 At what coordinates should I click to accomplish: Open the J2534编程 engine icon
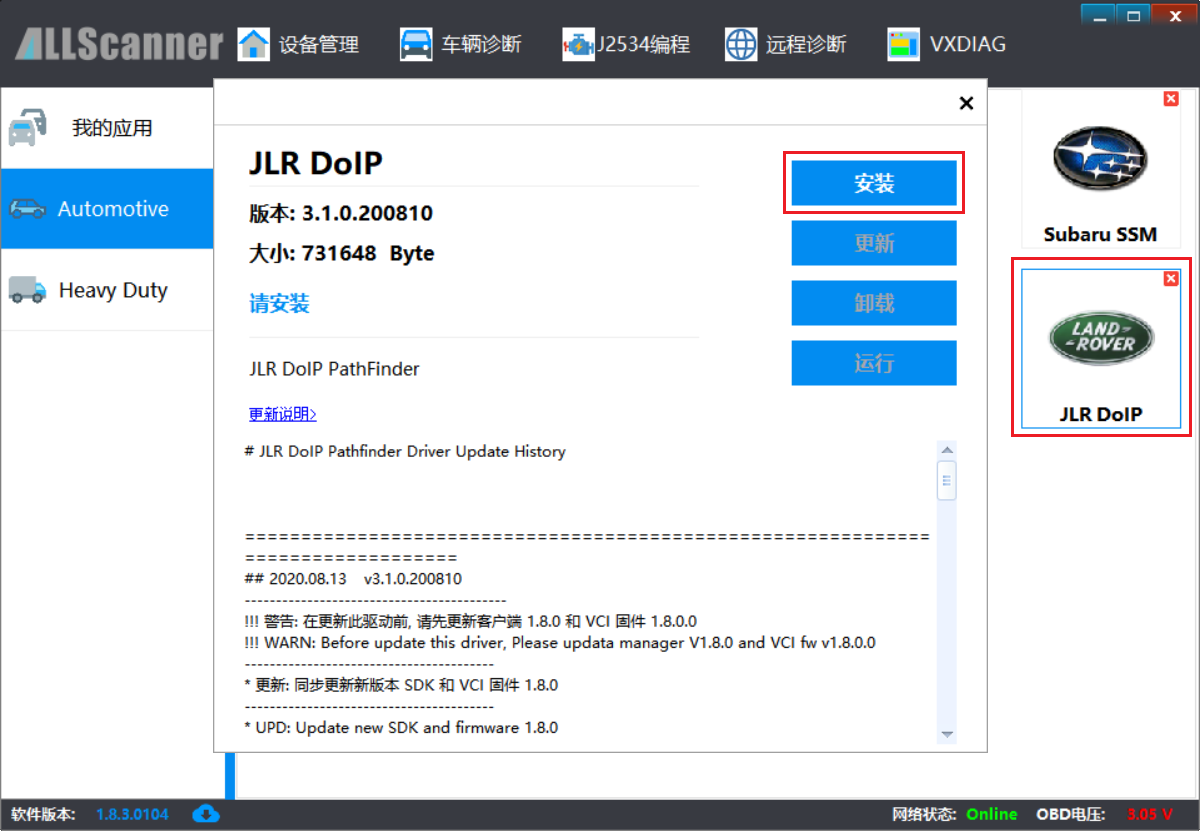pos(578,45)
